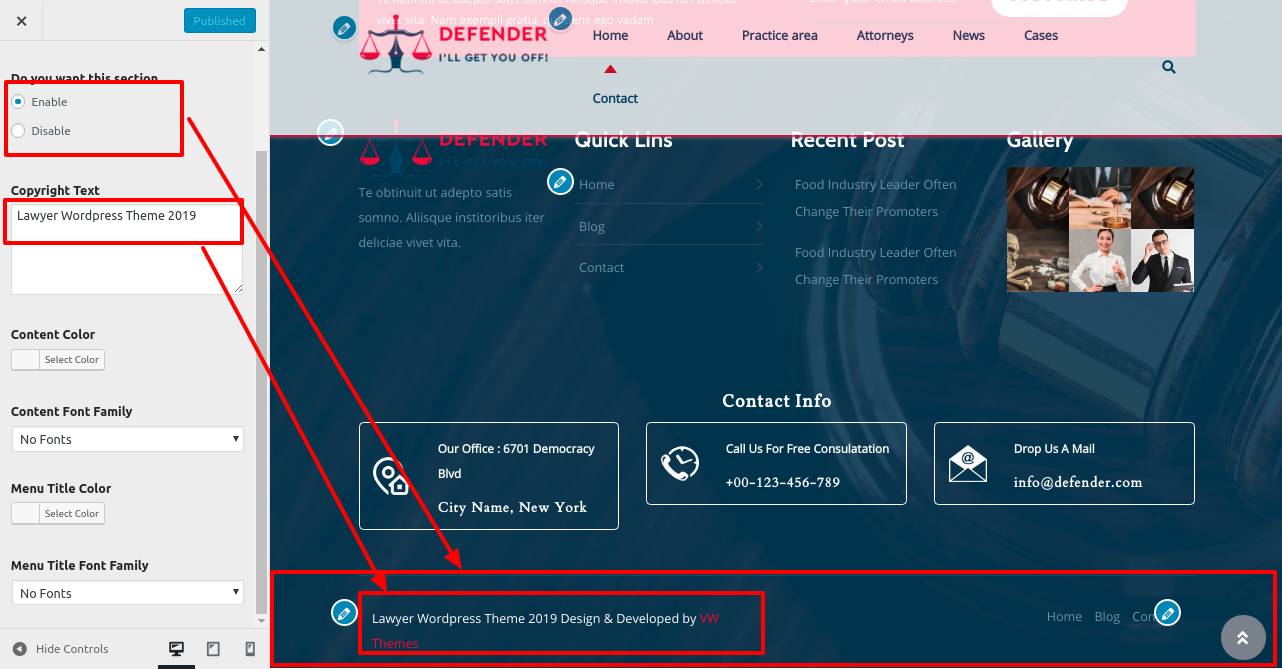This screenshot has height=669, width=1282.
Task: Click the scroll-to-top double arrow button
Action: click(1243, 638)
